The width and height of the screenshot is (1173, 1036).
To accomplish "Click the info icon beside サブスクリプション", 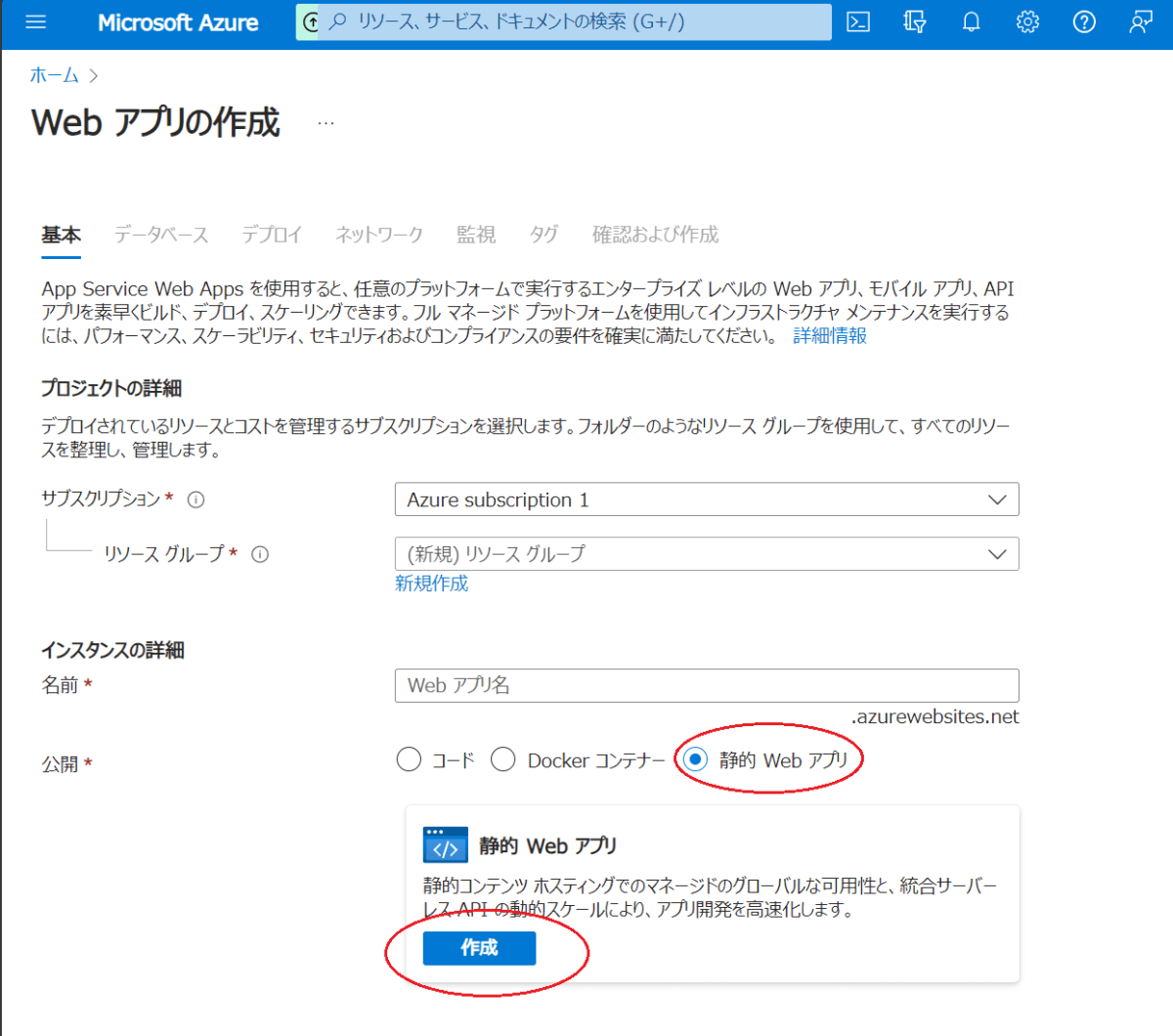I will [x=195, y=499].
